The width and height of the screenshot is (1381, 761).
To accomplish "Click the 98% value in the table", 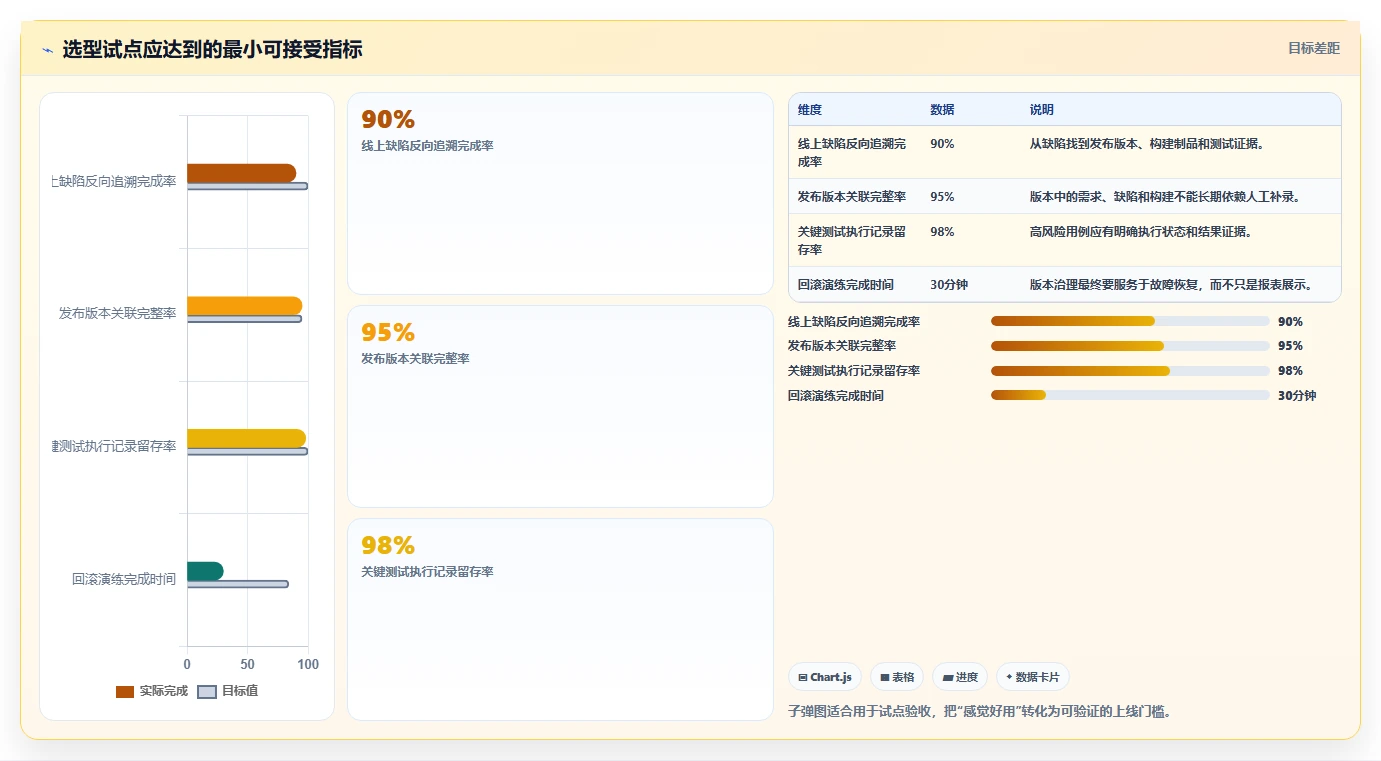I will click(942, 231).
